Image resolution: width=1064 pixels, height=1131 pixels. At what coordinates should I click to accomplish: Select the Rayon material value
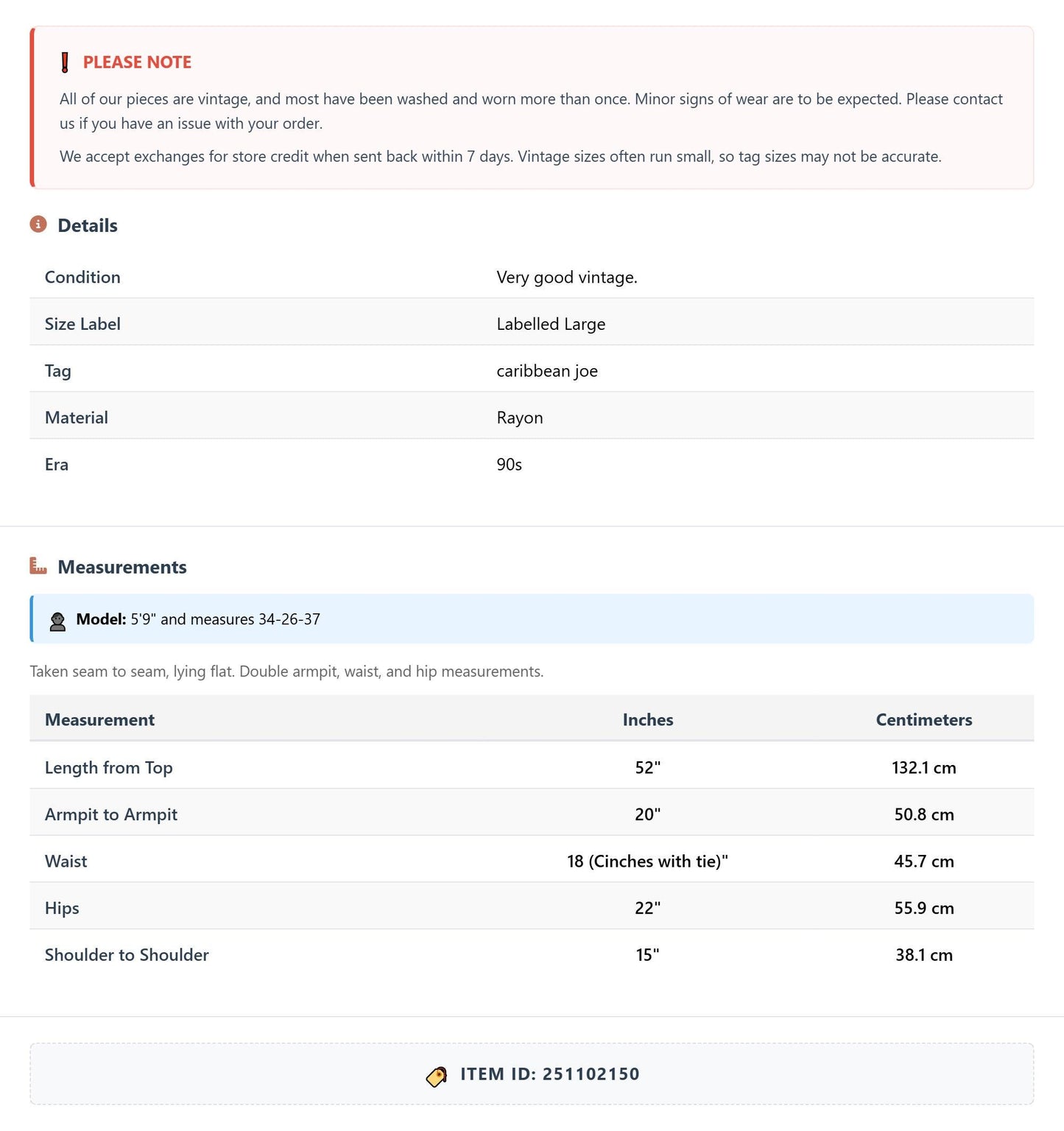tap(520, 417)
